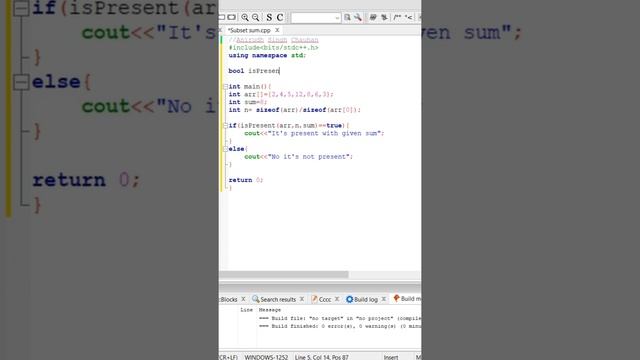
Task: Click the rounded rectangle icon left of zoom in
Action: click(x=231, y=18)
